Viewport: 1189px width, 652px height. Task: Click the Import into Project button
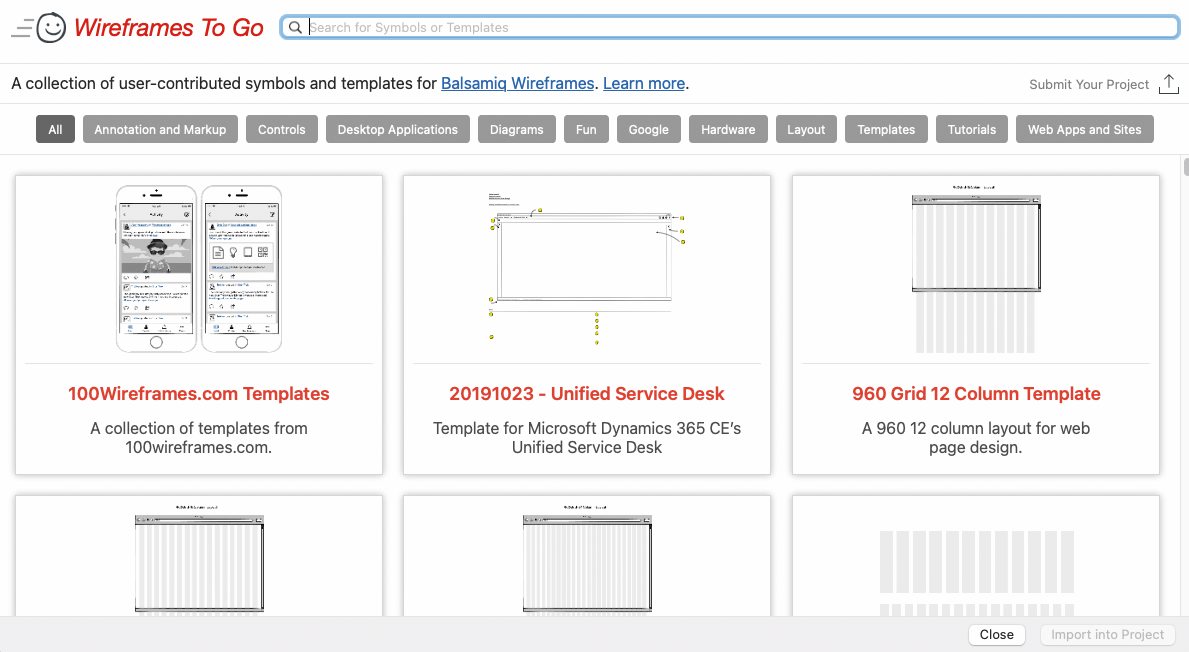[1107, 635]
